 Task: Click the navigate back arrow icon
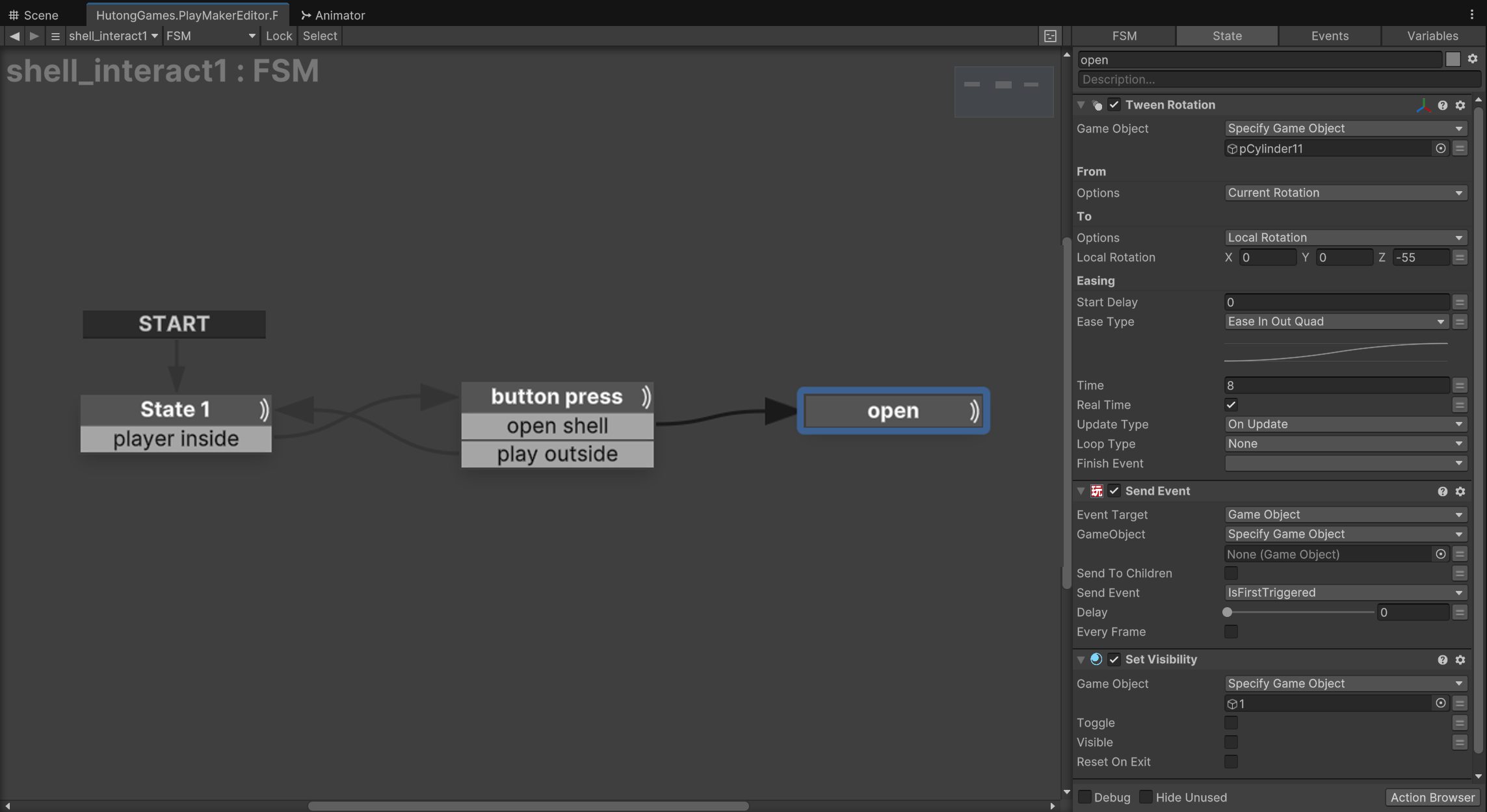[14, 36]
